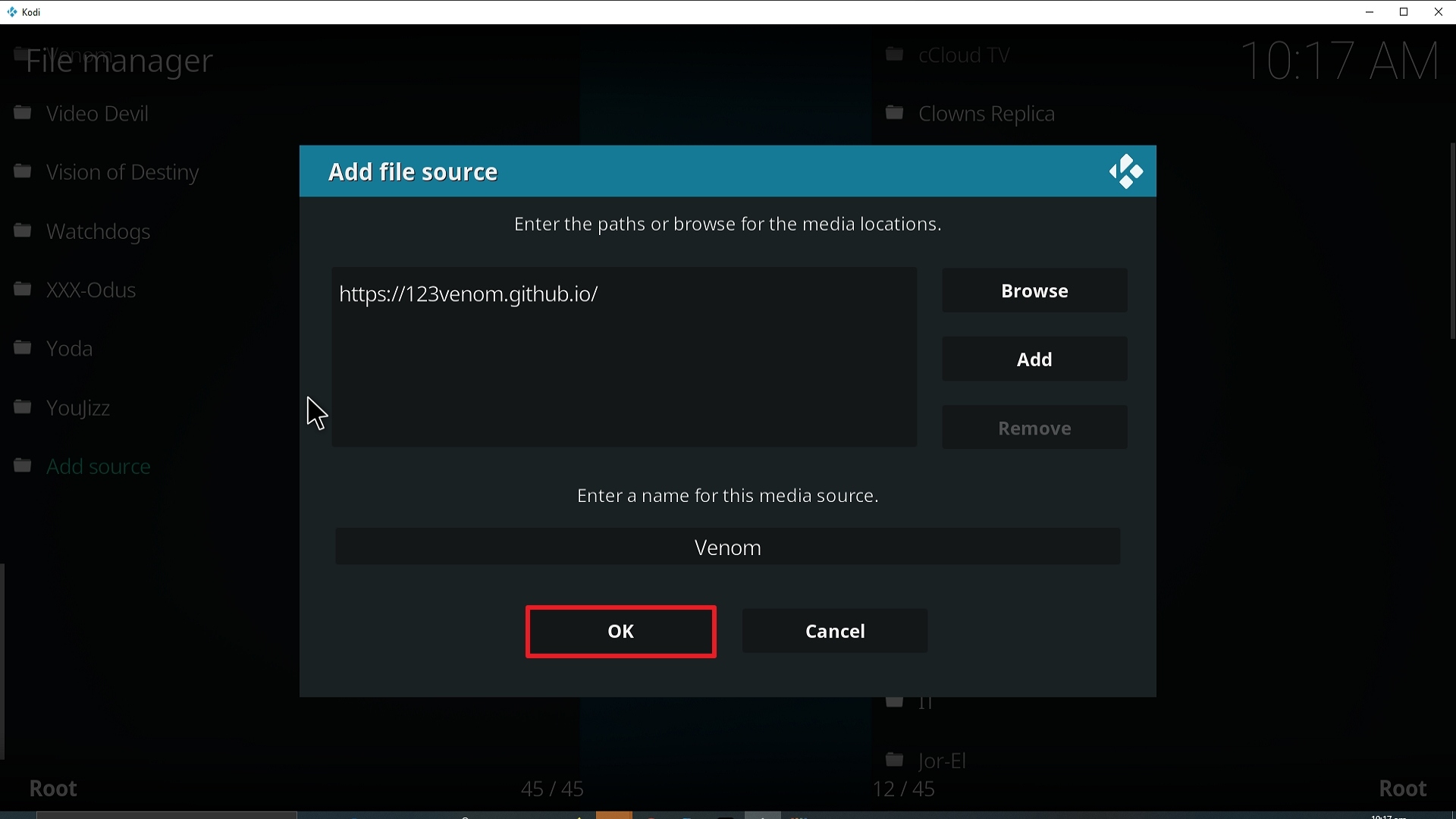Viewport: 1456px width, 819px height.
Task: Maximize the Kodi window
Action: point(1404,12)
